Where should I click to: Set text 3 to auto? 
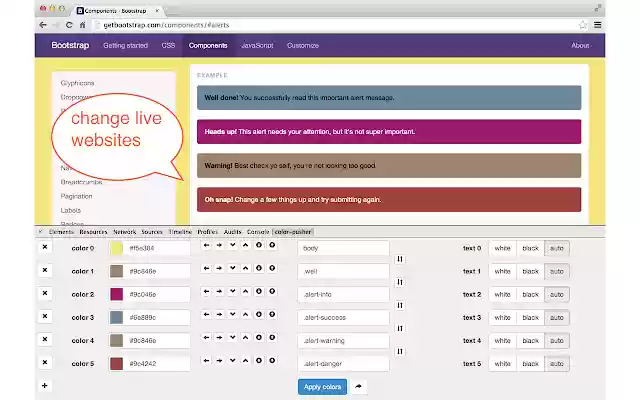(557, 318)
